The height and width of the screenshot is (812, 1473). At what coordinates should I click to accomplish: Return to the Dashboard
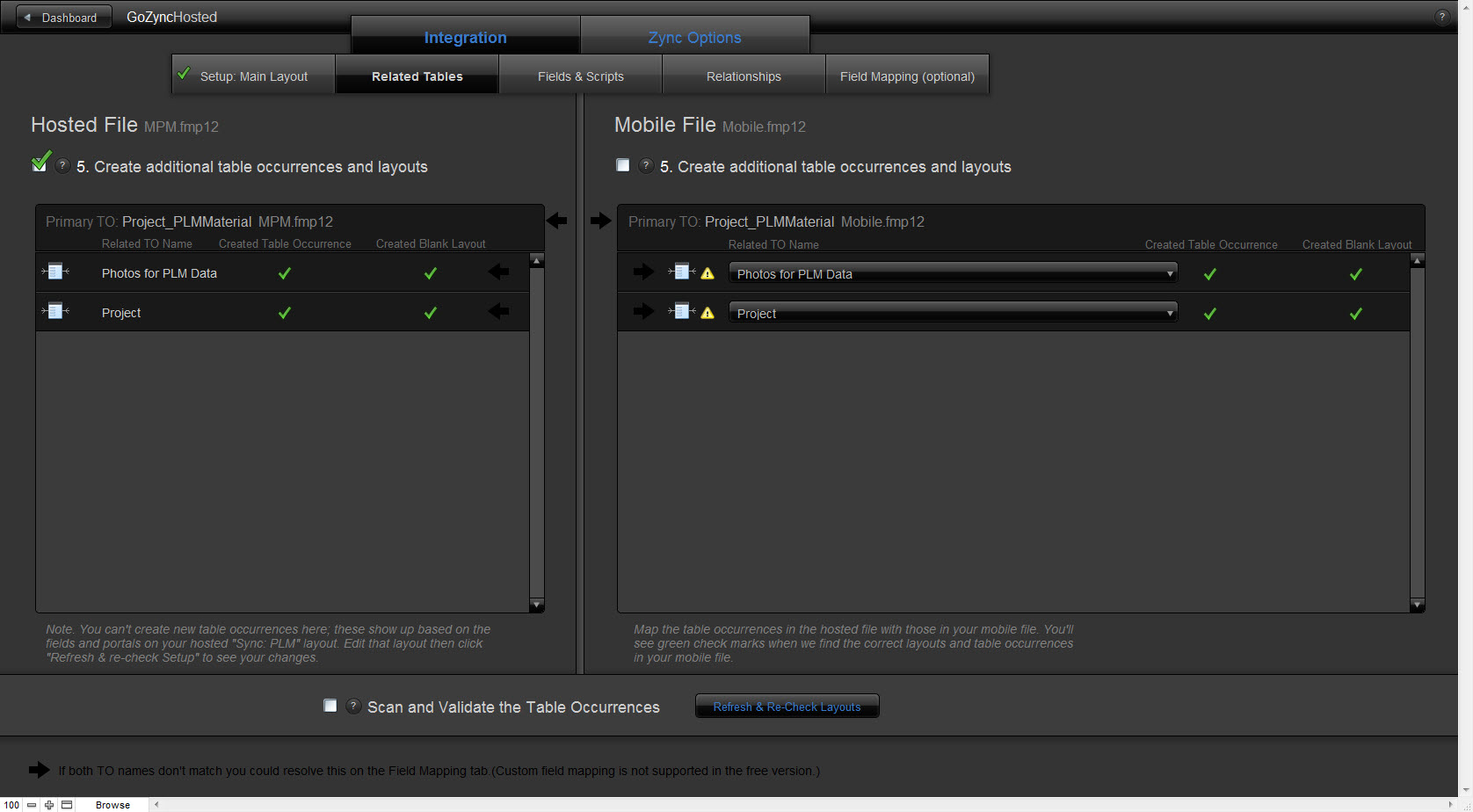coord(64,18)
